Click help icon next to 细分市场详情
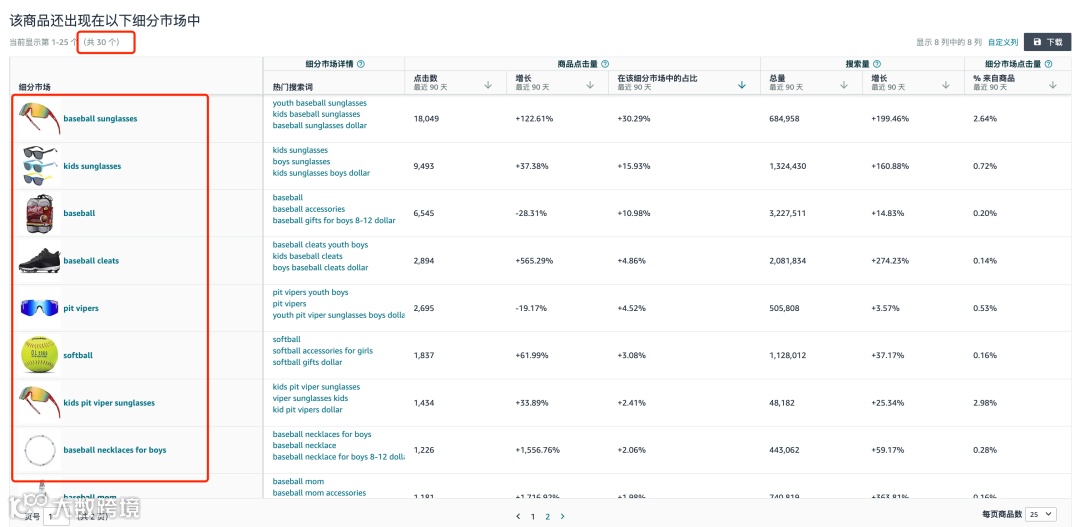 361,64
